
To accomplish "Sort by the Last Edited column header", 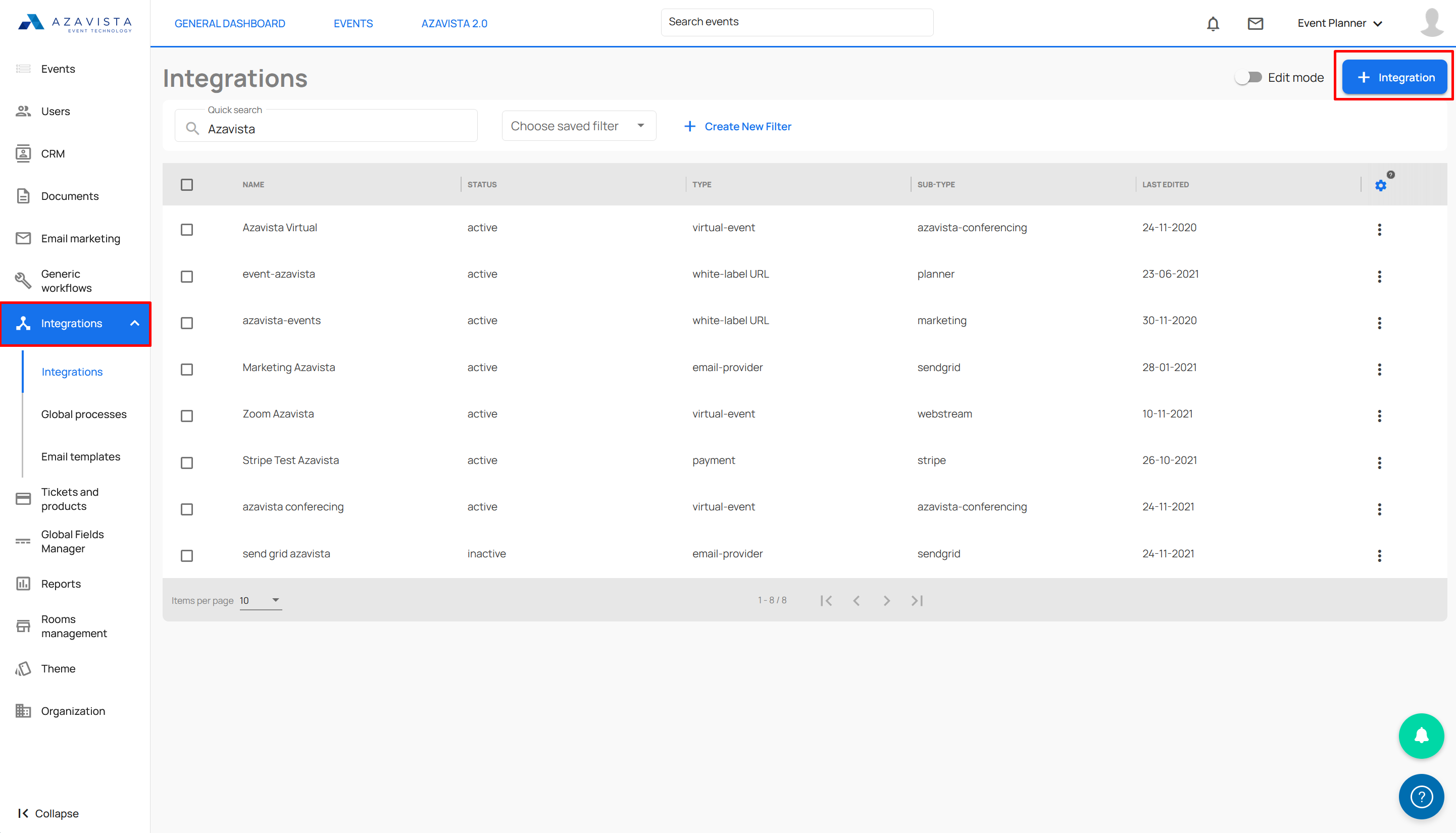I will pos(1165,184).
